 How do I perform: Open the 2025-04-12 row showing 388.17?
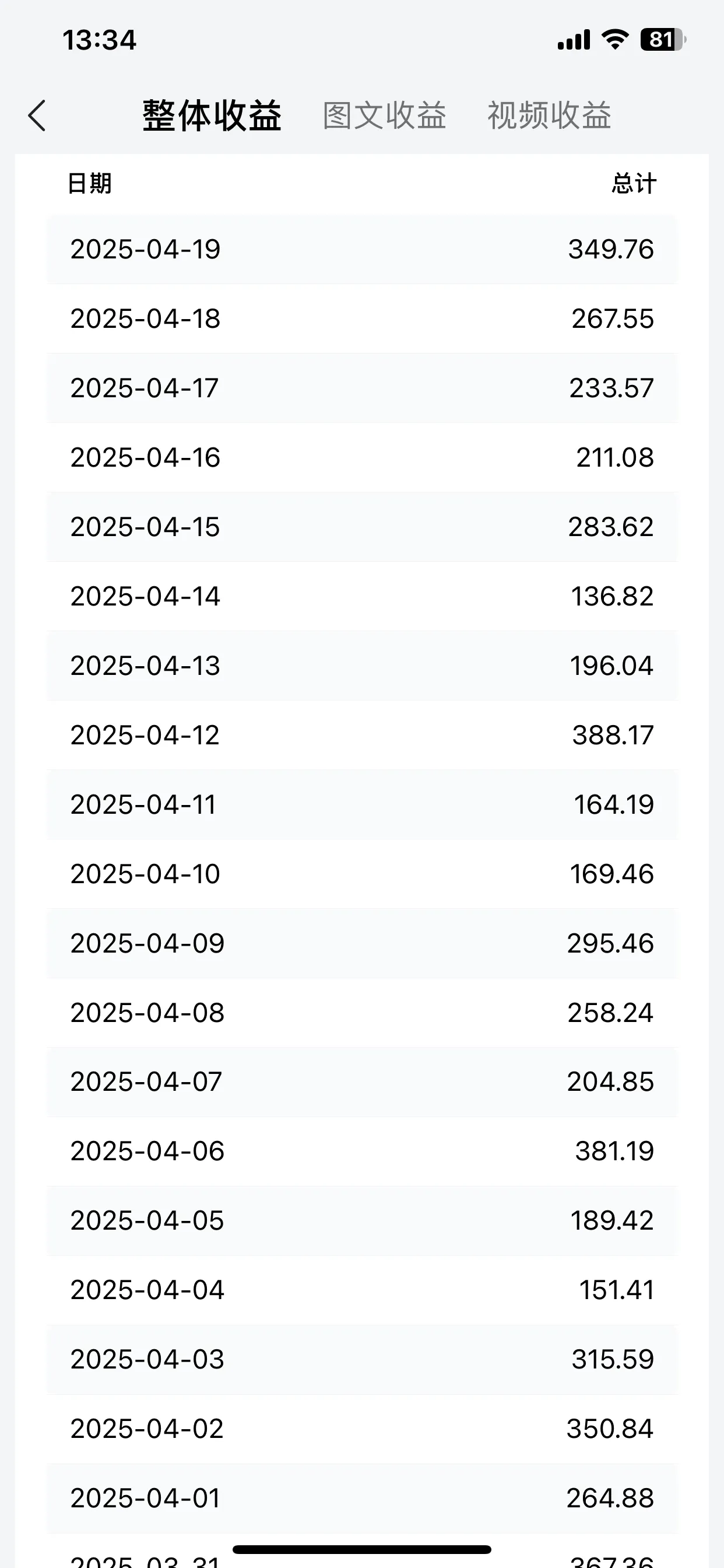(x=362, y=736)
